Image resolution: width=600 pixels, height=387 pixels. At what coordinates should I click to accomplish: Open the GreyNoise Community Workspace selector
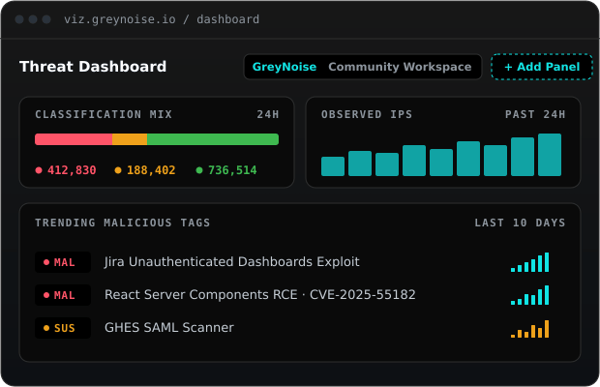pyautogui.click(x=362, y=67)
